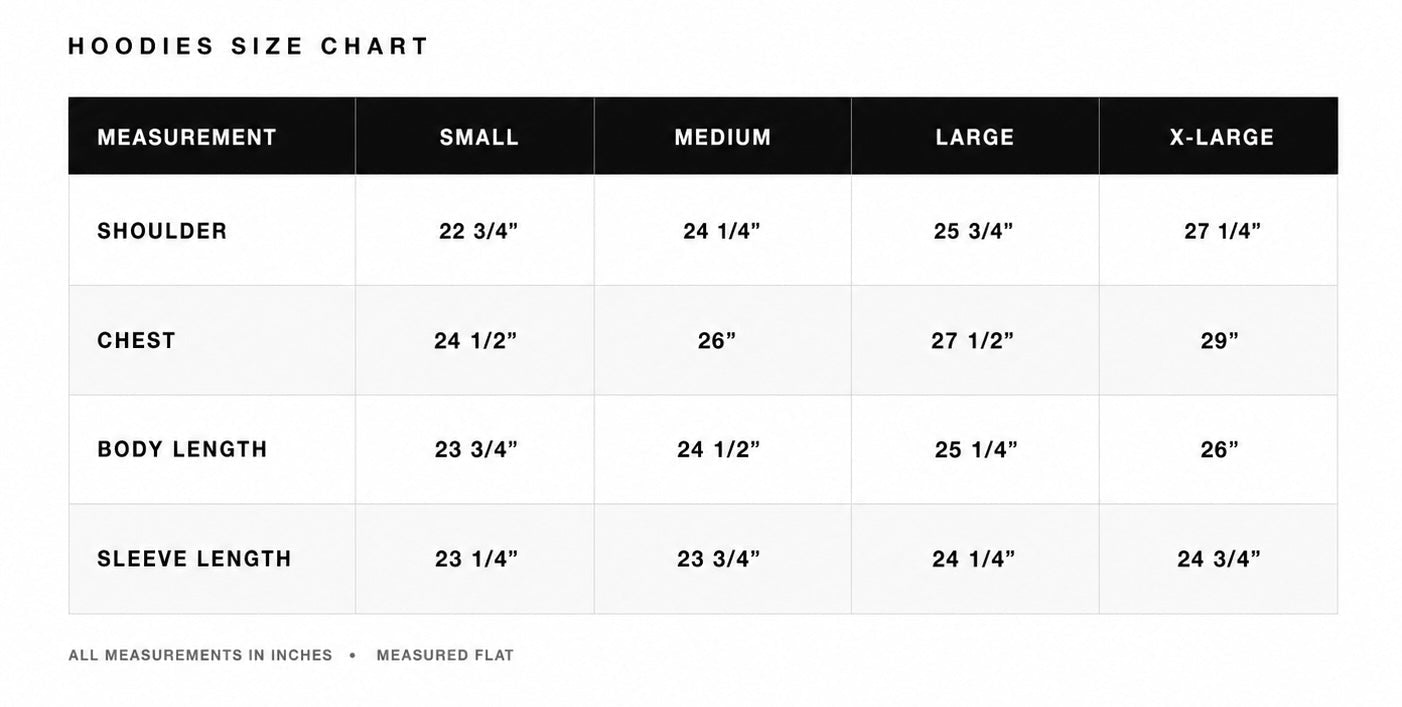
Task: Select the SMALL column header
Action: 480,137
